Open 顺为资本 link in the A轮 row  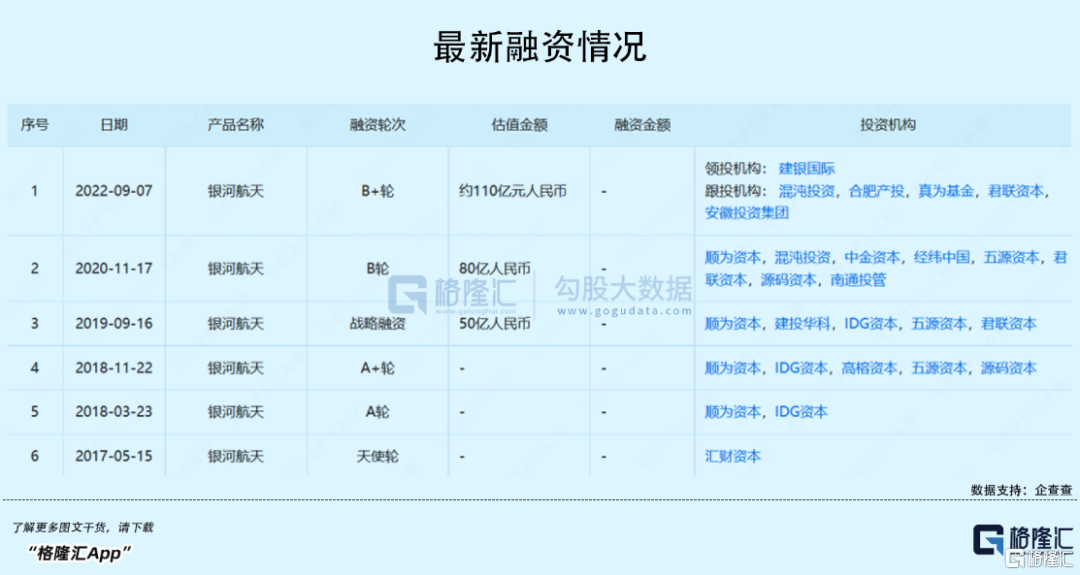[733, 412]
